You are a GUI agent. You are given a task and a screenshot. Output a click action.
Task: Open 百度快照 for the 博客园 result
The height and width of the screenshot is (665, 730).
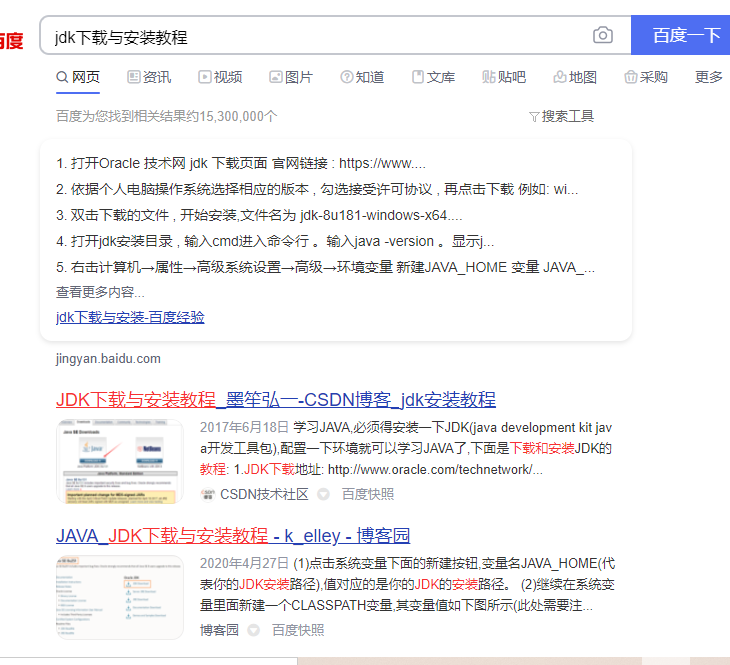[x=298, y=630]
